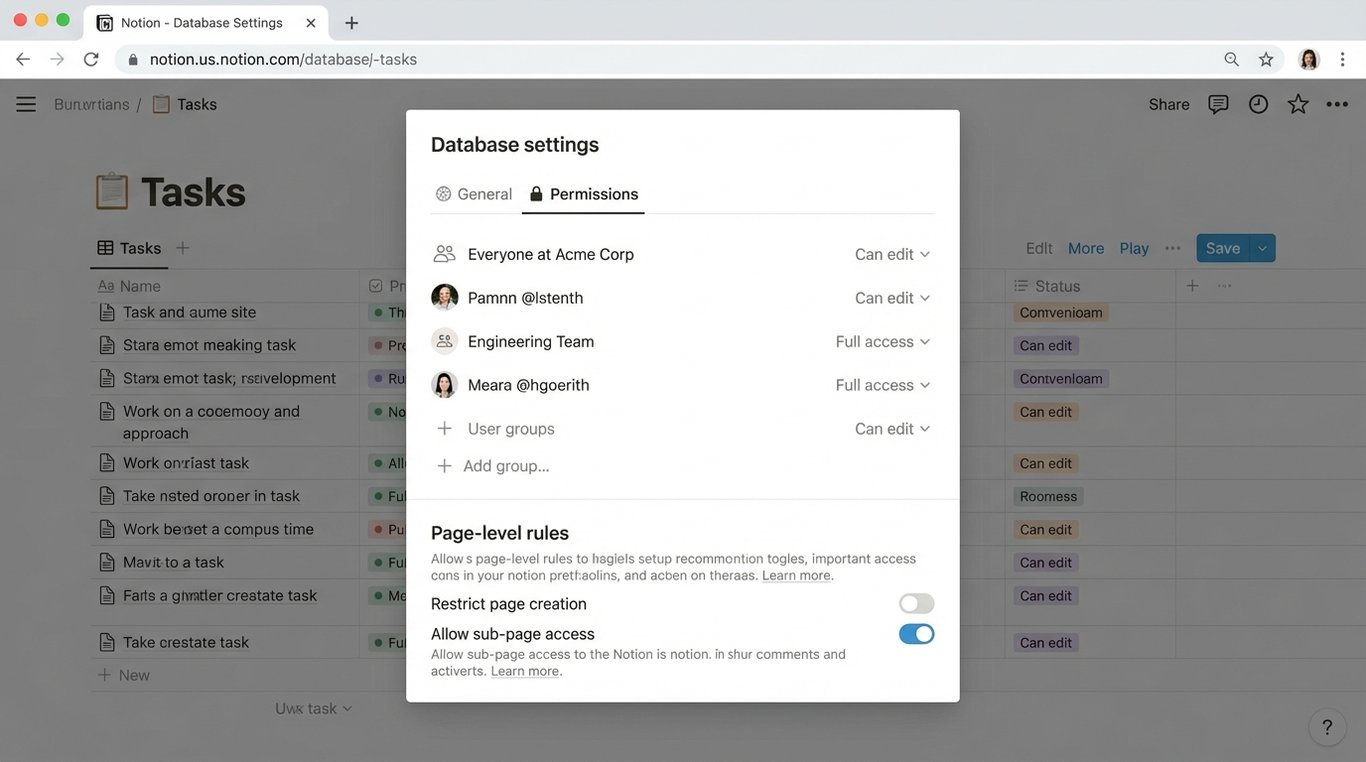
Task: Open the browser profile avatar
Action: point(1309,59)
